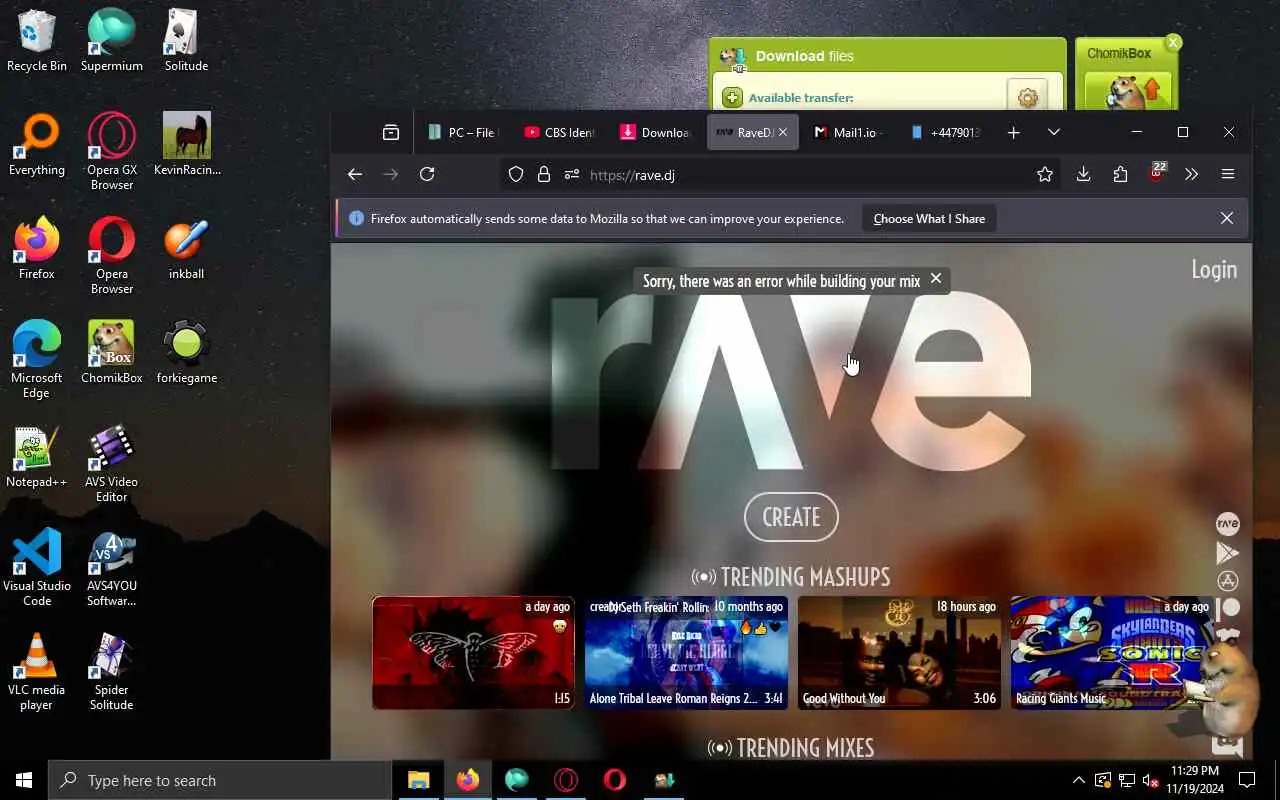Image resolution: width=1280 pixels, height=800 pixels.
Task: Open settings gear in ChomikBox Download files
Action: pyautogui.click(x=1027, y=97)
